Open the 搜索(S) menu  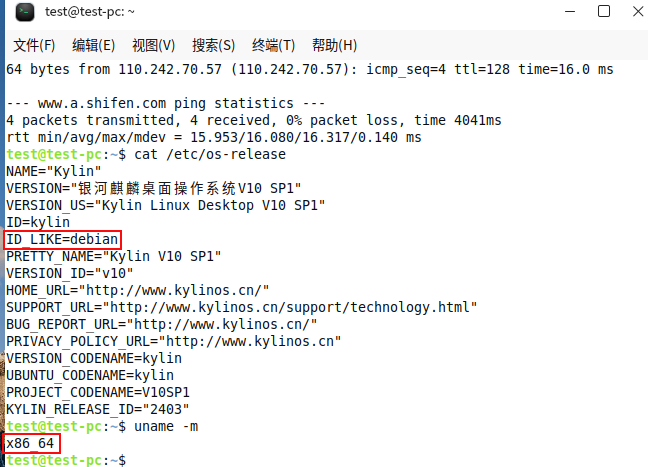(x=213, y=45)
